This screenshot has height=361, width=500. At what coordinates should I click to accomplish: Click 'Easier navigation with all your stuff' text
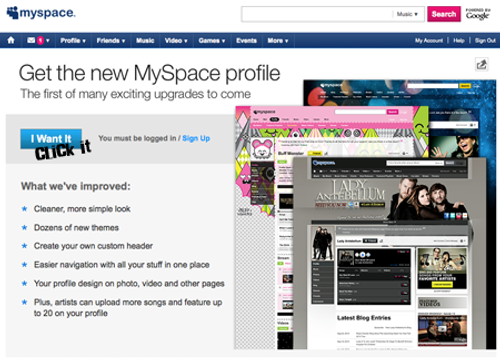pos(122,265)
